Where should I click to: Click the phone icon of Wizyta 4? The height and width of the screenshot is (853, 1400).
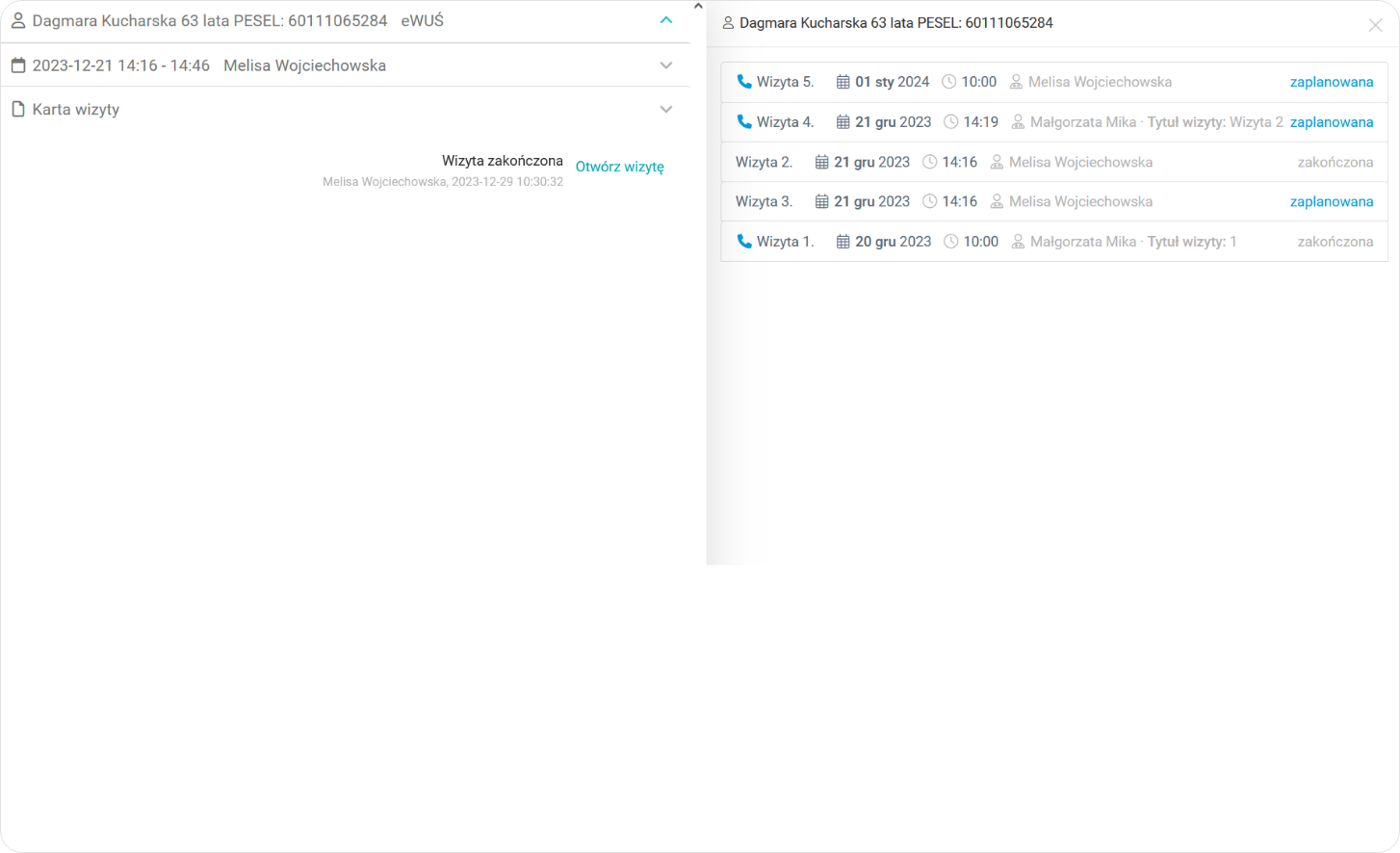tap(744, 121)
